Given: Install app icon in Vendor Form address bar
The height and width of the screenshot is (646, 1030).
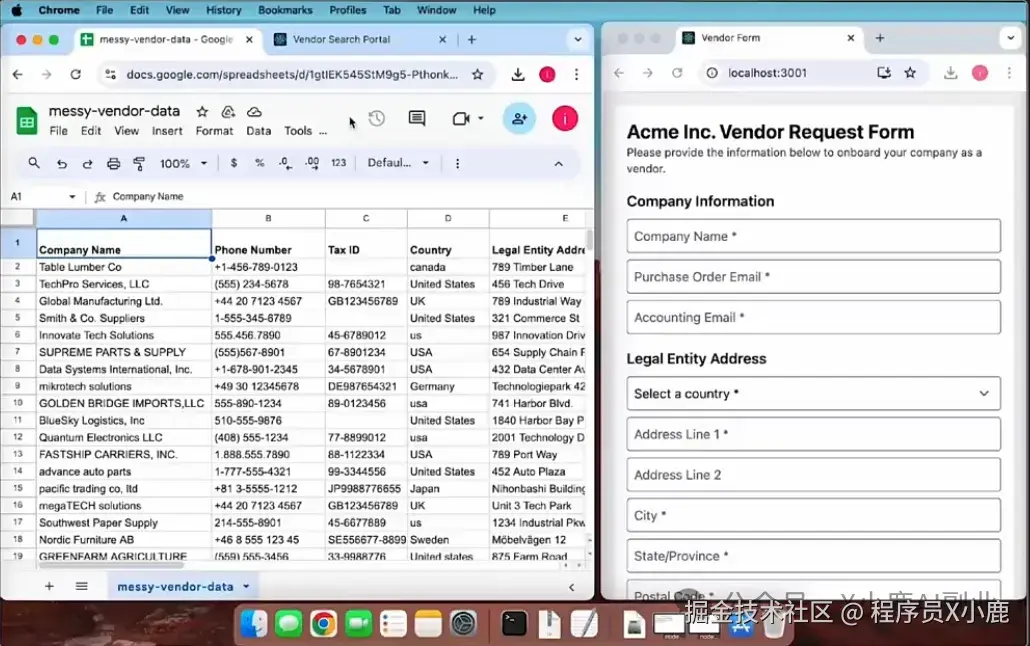Looking at the screenshot, I should [884, 73].
